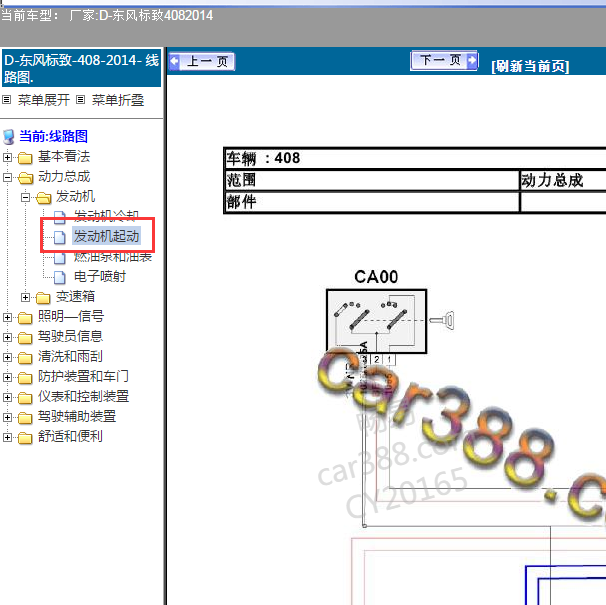This screenshot has width=606, height=605.
Task: Click the 刷新当前页 refresh link
Action: tap(530, 66)
